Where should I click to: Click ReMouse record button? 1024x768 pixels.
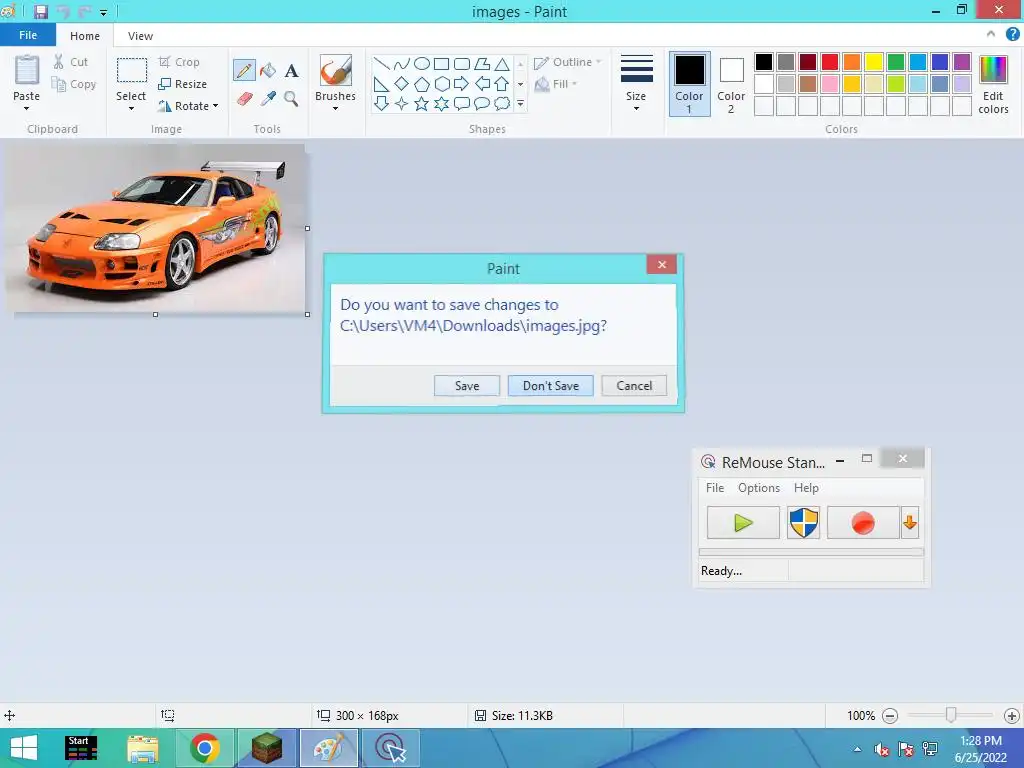(x=863, y=522)
